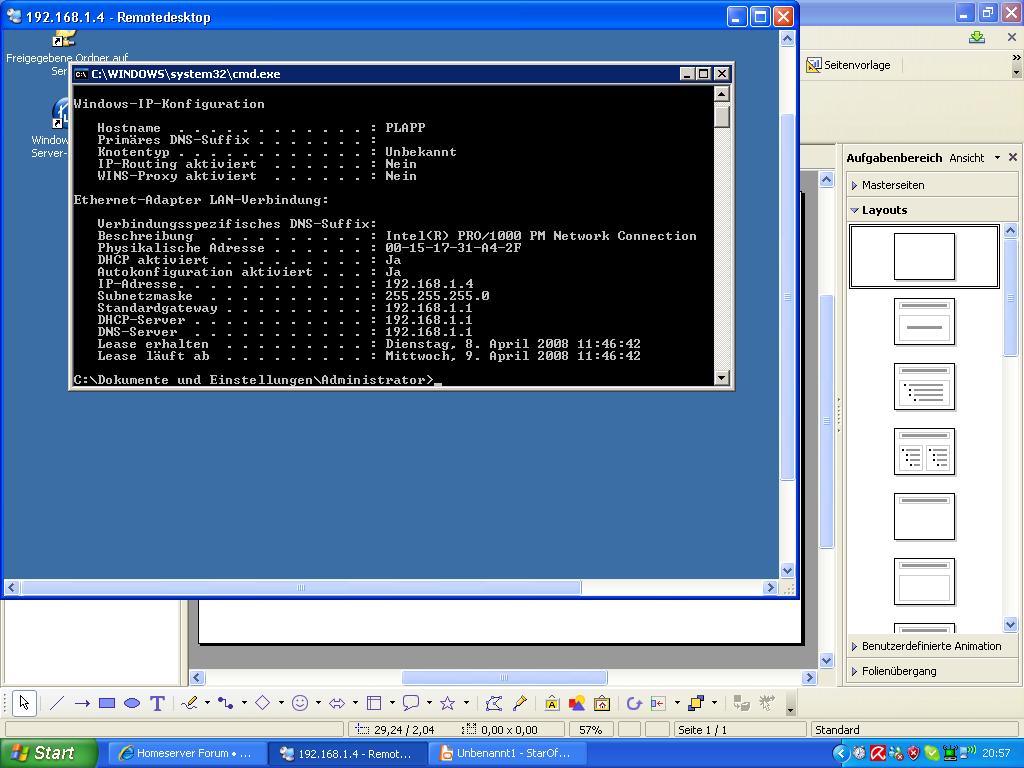Collapse the Layouts section
Screen dimensions: 1024x768
(x=932, y=210)
